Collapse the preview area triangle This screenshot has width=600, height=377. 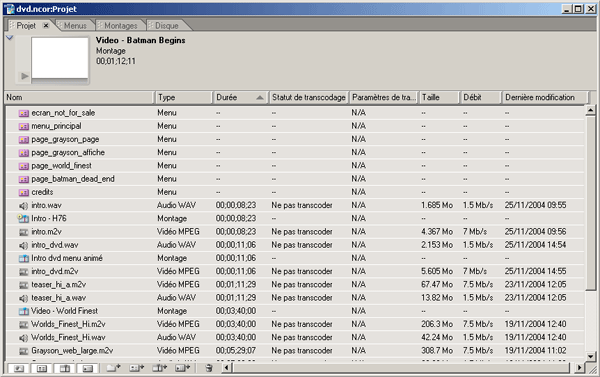[10, 38]
